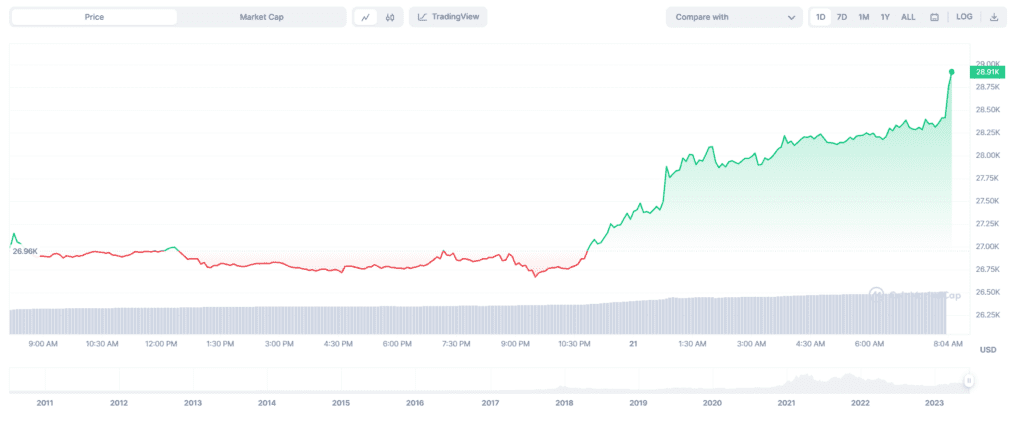This screenshot has width=1024, height=424.
Task: Select the candlestick chart view icon
Action: click(390, 17)
